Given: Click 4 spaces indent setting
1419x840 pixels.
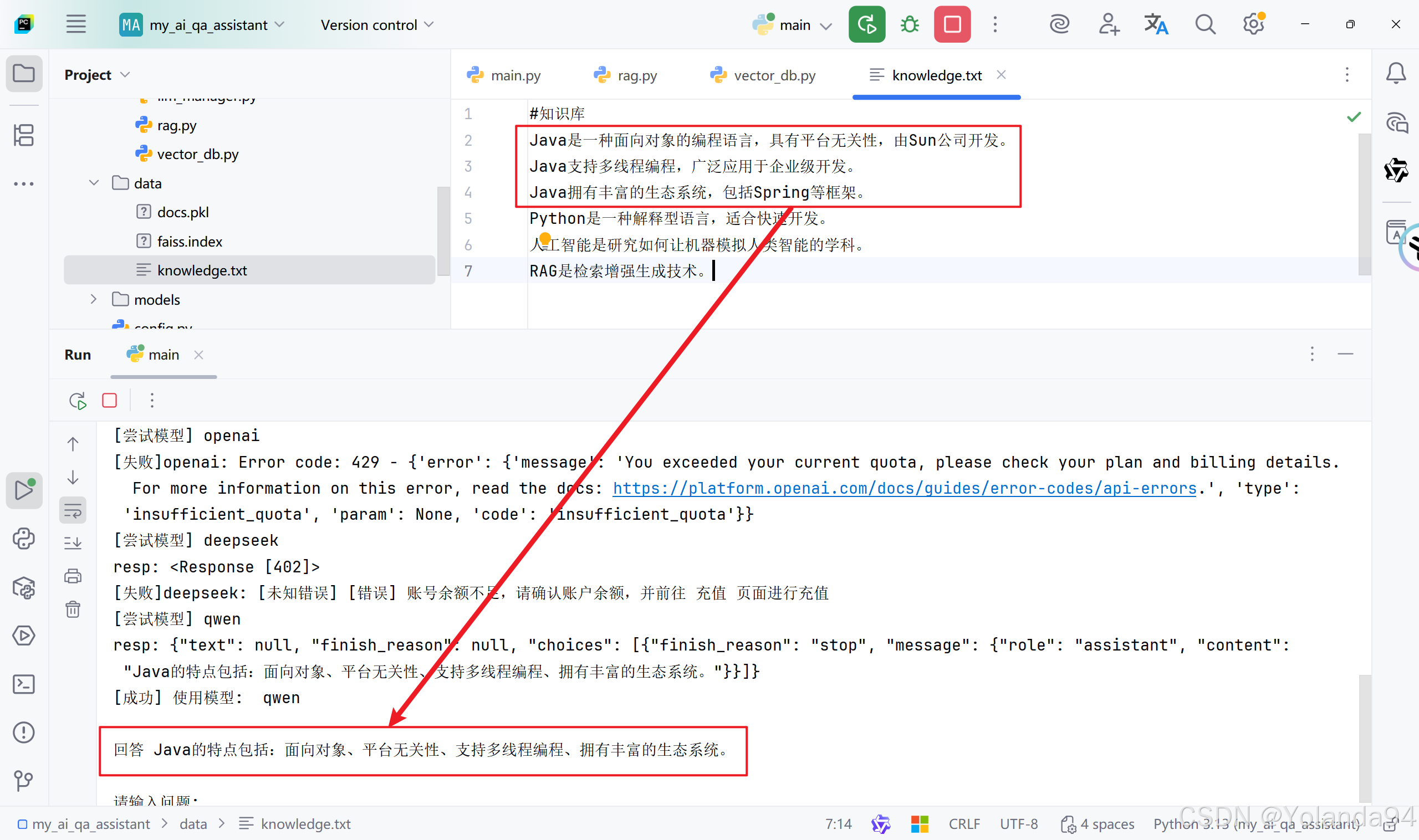Looking at the screenshot, I should [1097, 823].
